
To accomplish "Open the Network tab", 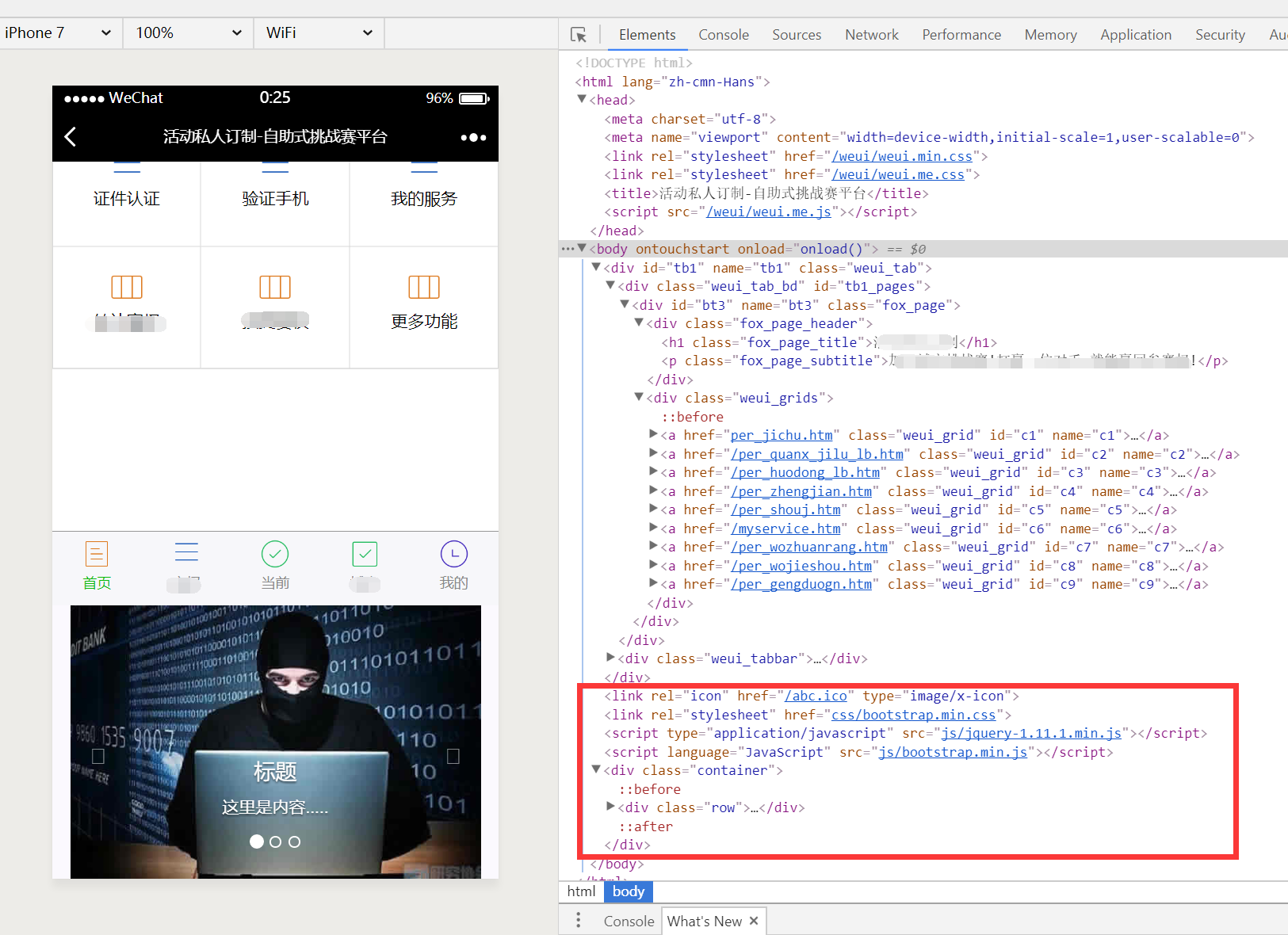I will click(872, 35).
